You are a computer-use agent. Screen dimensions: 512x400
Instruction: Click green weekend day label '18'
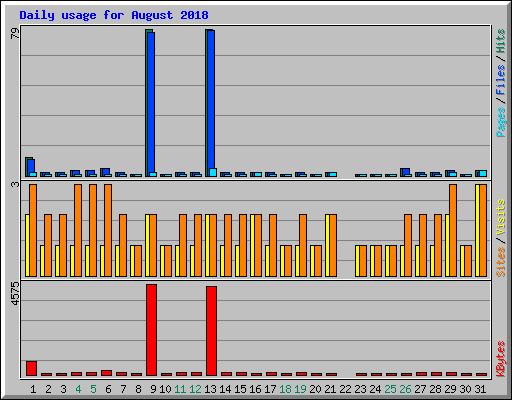[285, 389]
